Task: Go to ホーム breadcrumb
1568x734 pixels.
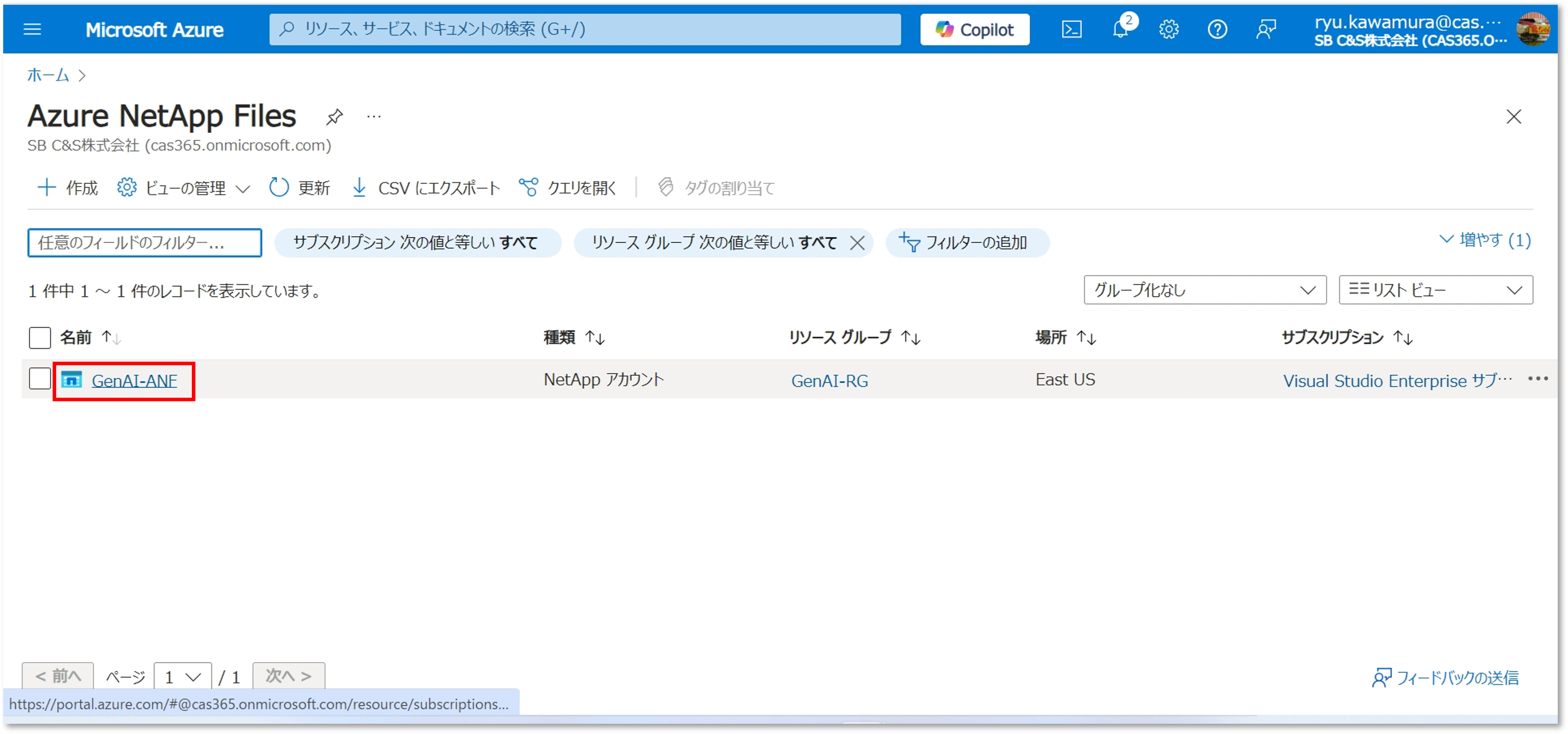Action: tap(48, 75)
